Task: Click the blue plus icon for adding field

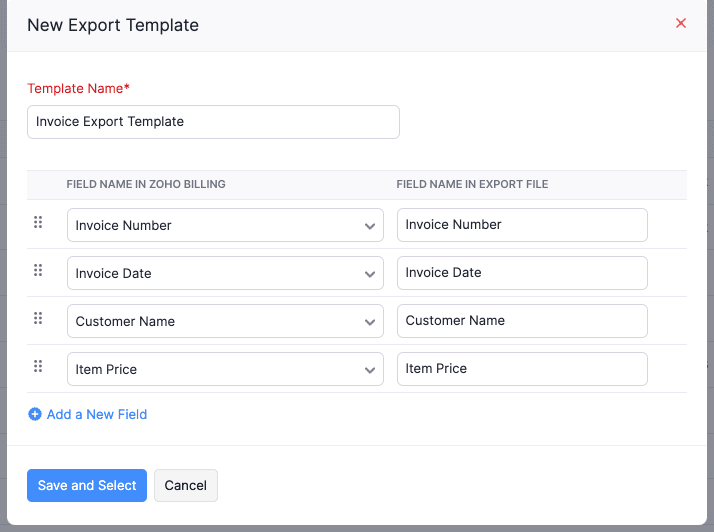Action: tap(35, 414)
